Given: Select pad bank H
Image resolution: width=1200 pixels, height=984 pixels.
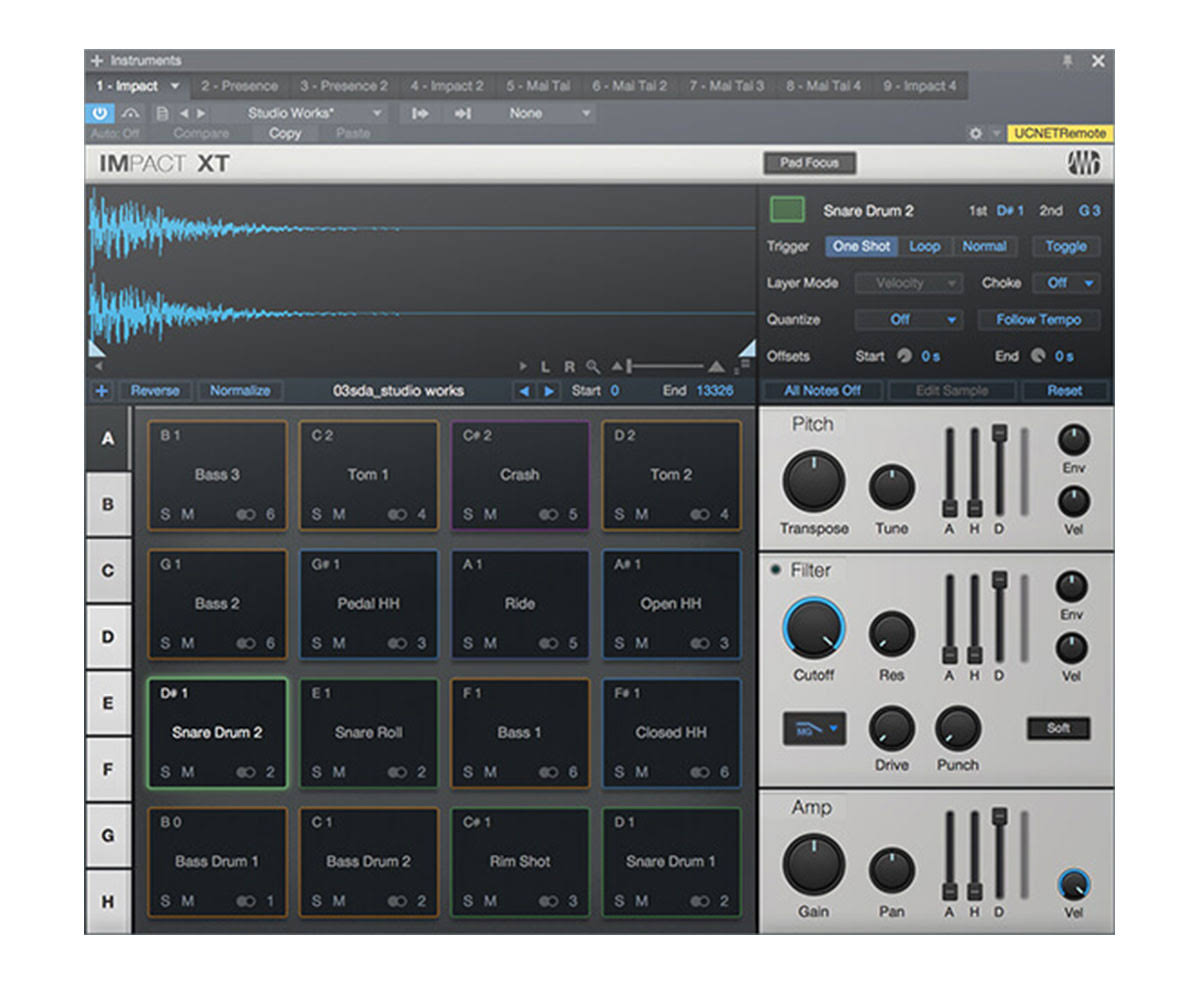Looking at the screenshot, I should coord(108,902).
